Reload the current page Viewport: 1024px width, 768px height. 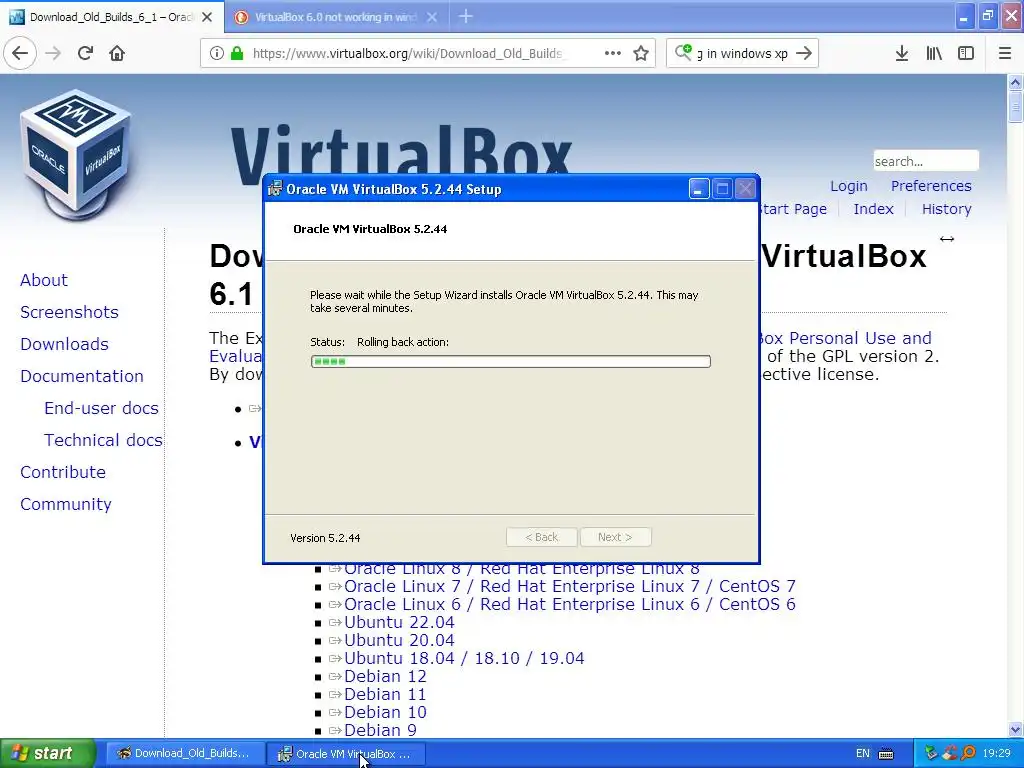(85, 53)
